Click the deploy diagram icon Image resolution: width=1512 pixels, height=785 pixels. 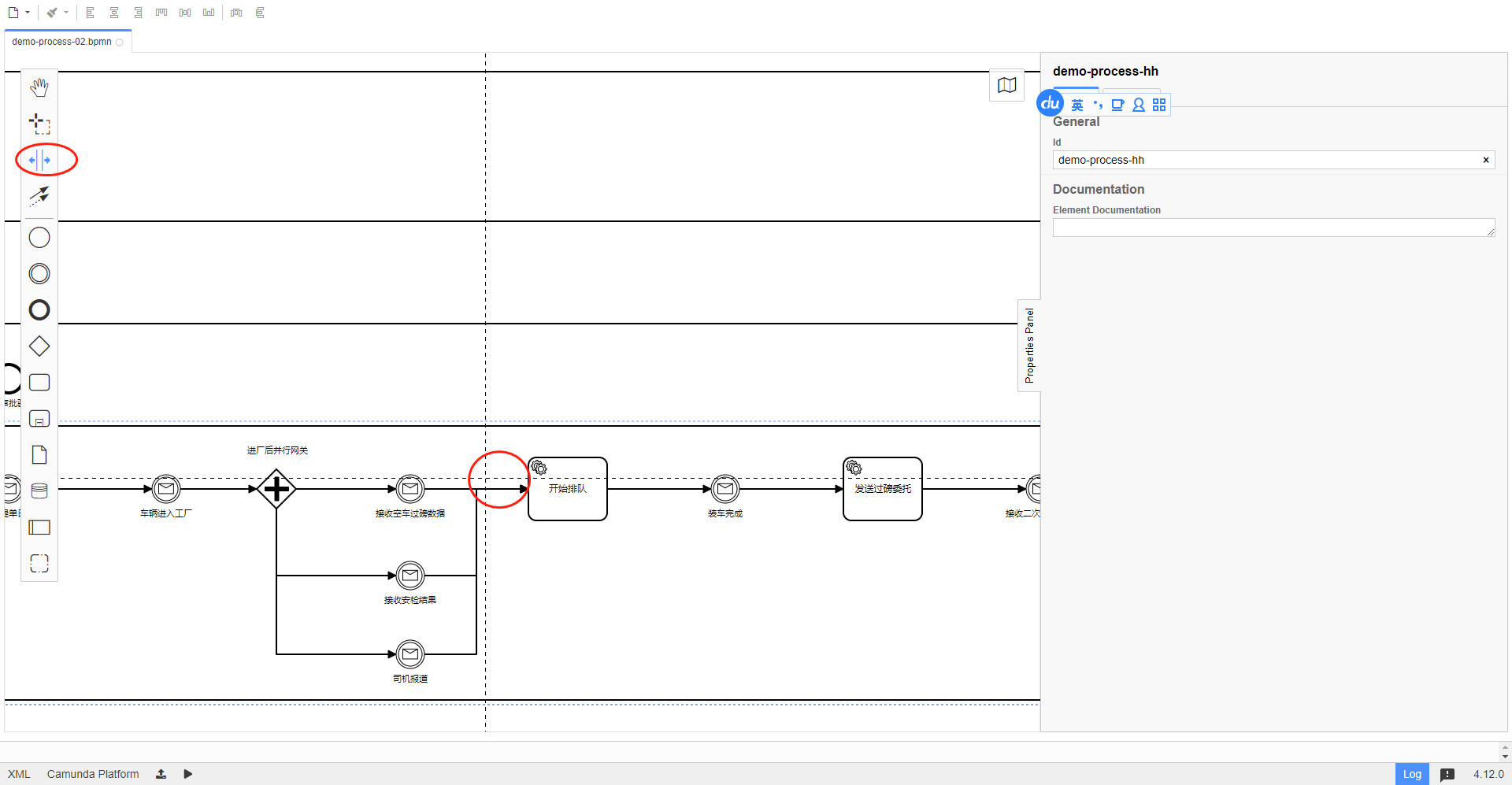point(161,774)
